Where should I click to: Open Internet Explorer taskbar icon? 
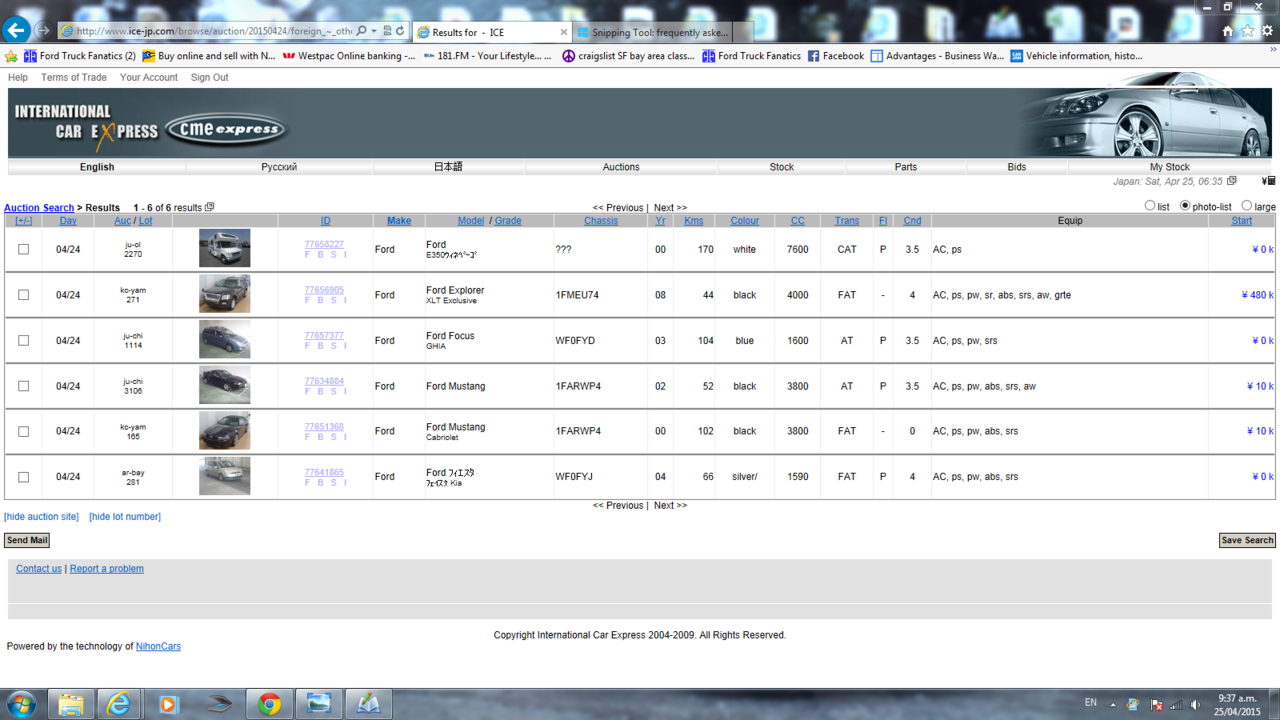[119, 704]
